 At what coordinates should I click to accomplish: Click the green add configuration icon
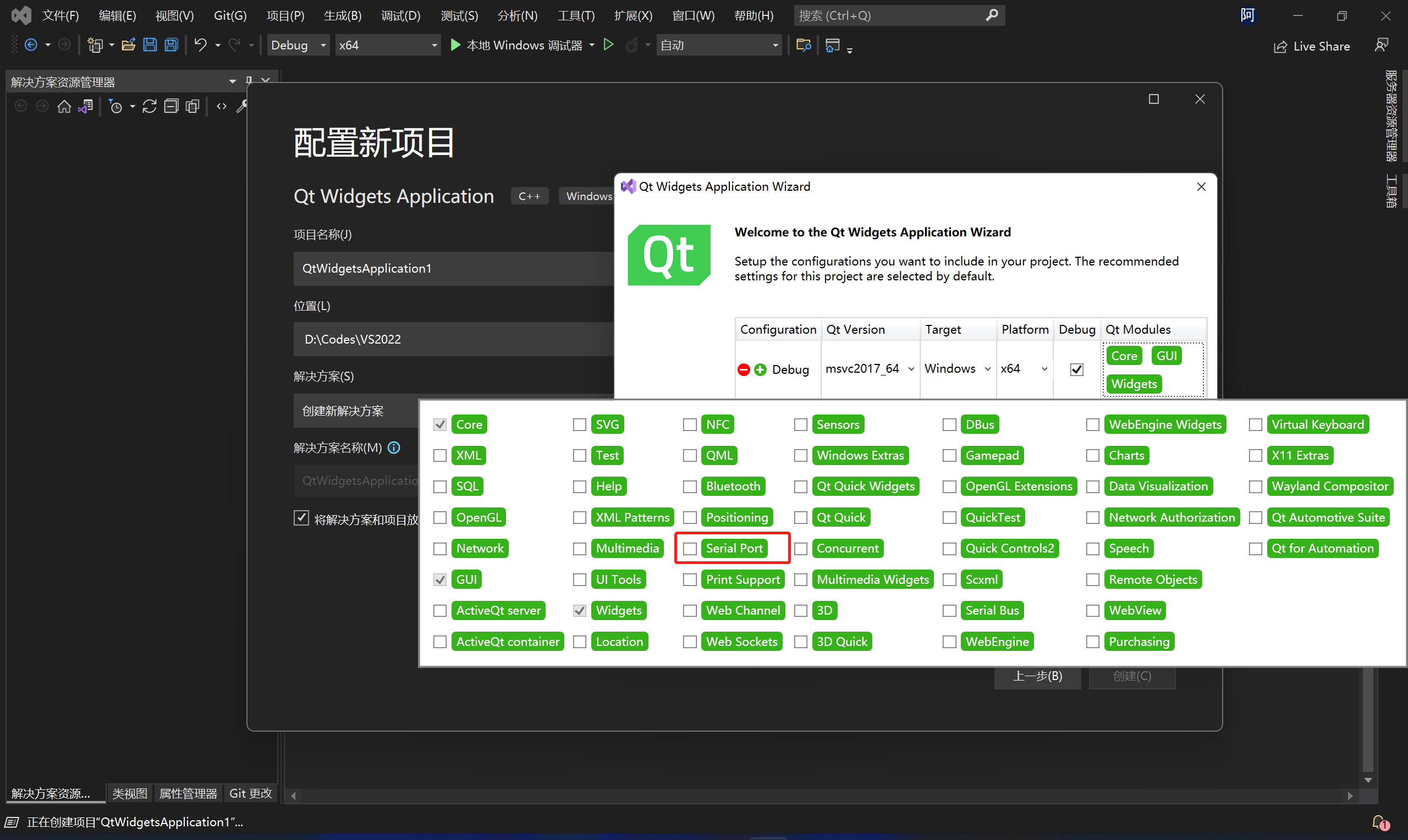(x=760, y=369)
